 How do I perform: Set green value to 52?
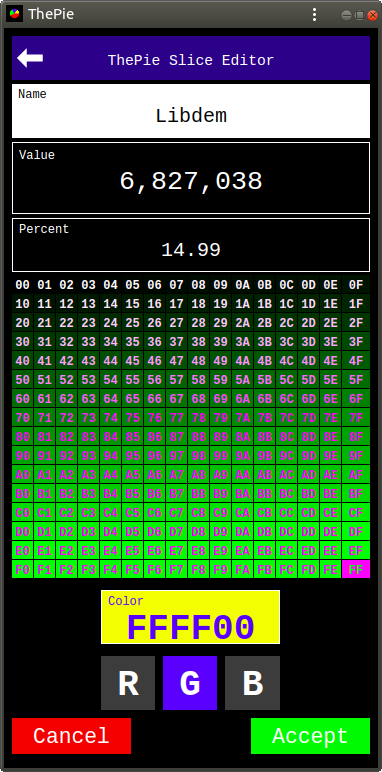pyautogui.click(x=66, y=380)
